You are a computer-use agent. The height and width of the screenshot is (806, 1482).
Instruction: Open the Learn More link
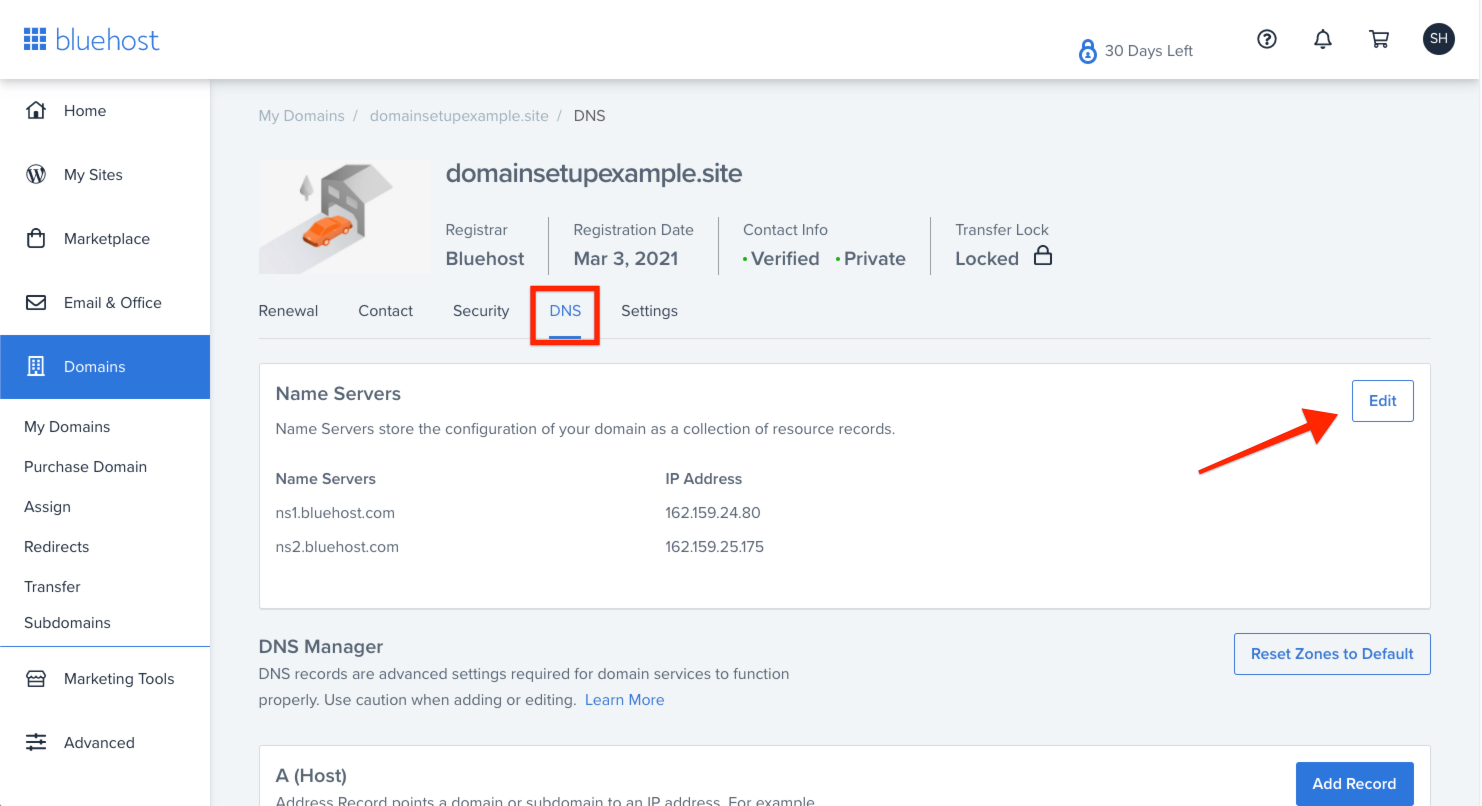pos(624,700)
